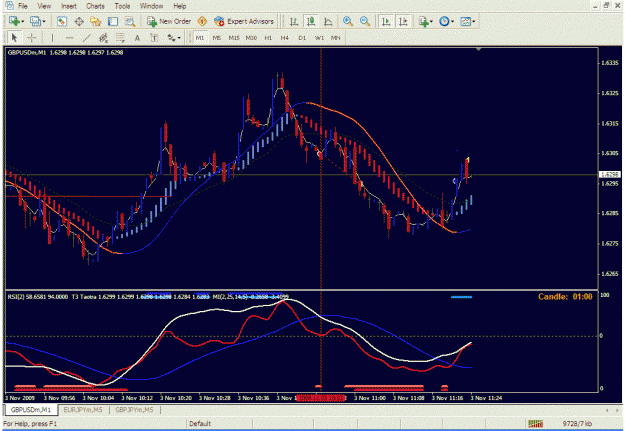Open the Tools menu
625x431 pixels.
point(122,6)
